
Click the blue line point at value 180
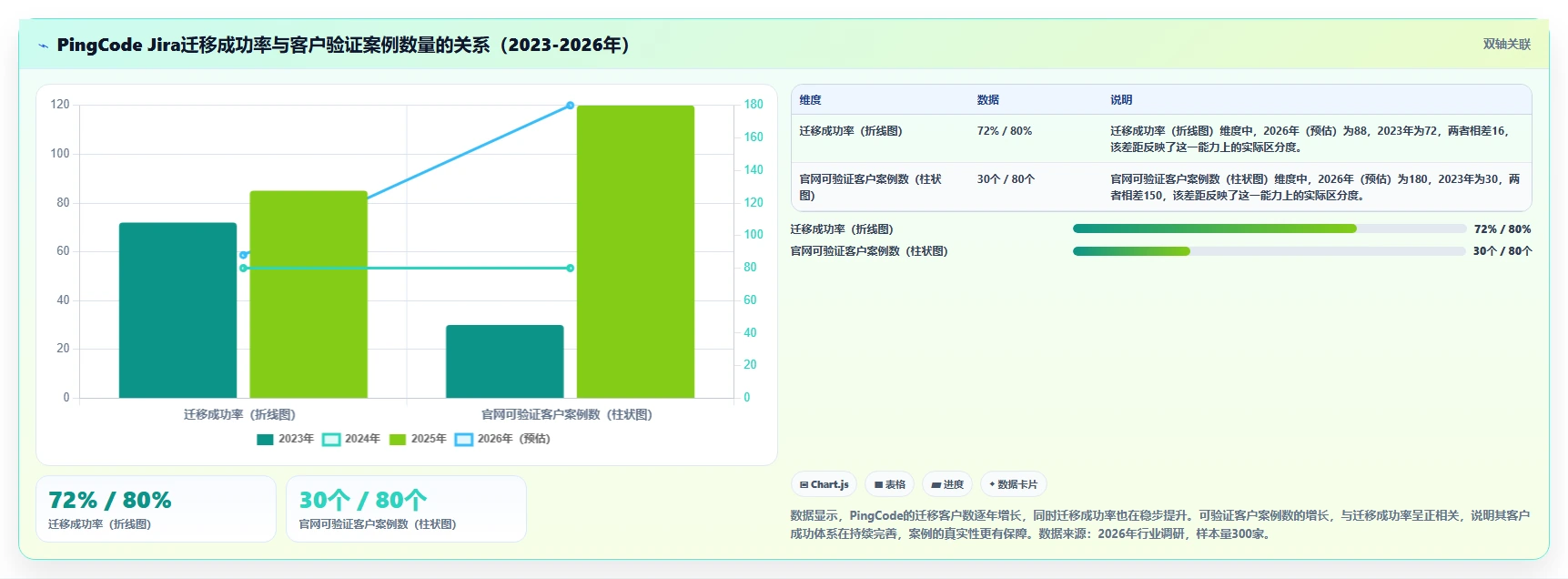571,106
